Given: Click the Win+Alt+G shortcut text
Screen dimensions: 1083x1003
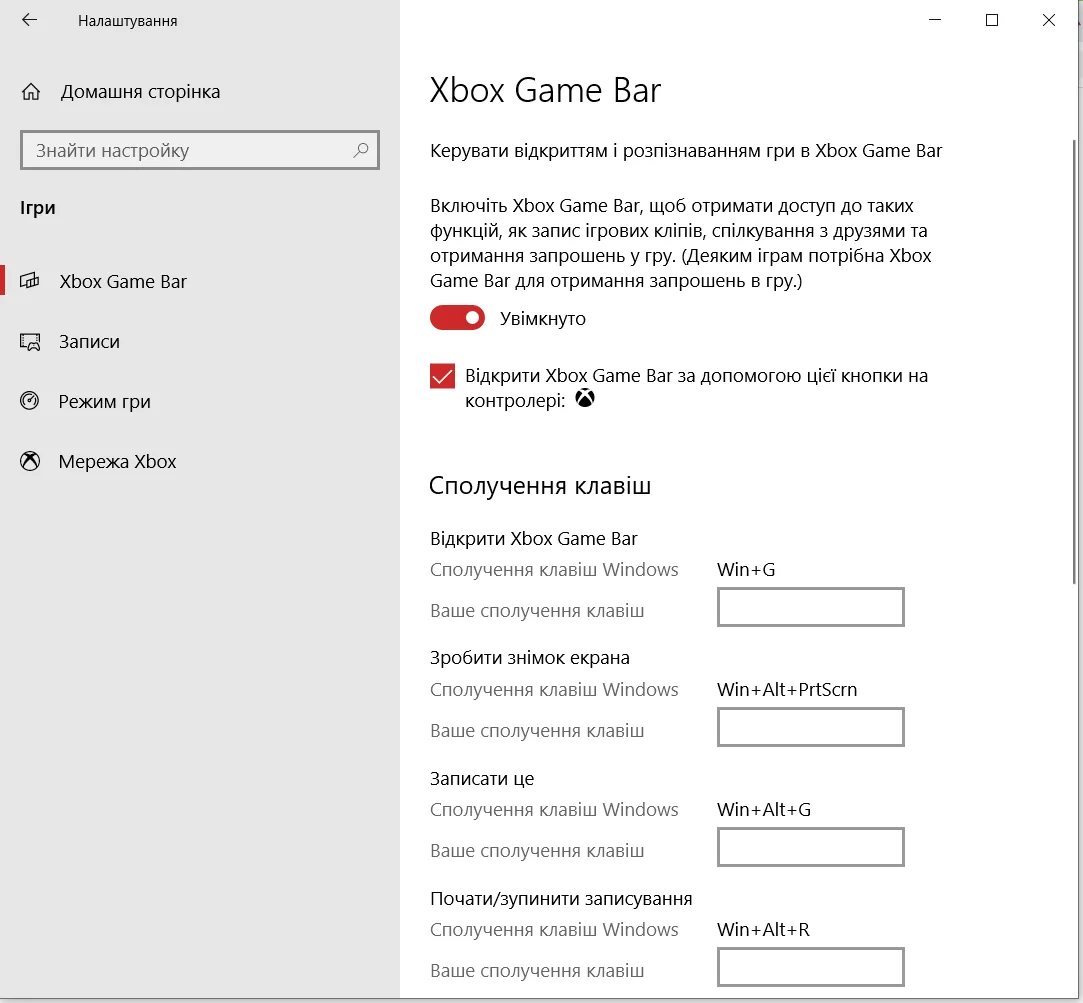Looking at the screenshot, I should coord(764,810).
